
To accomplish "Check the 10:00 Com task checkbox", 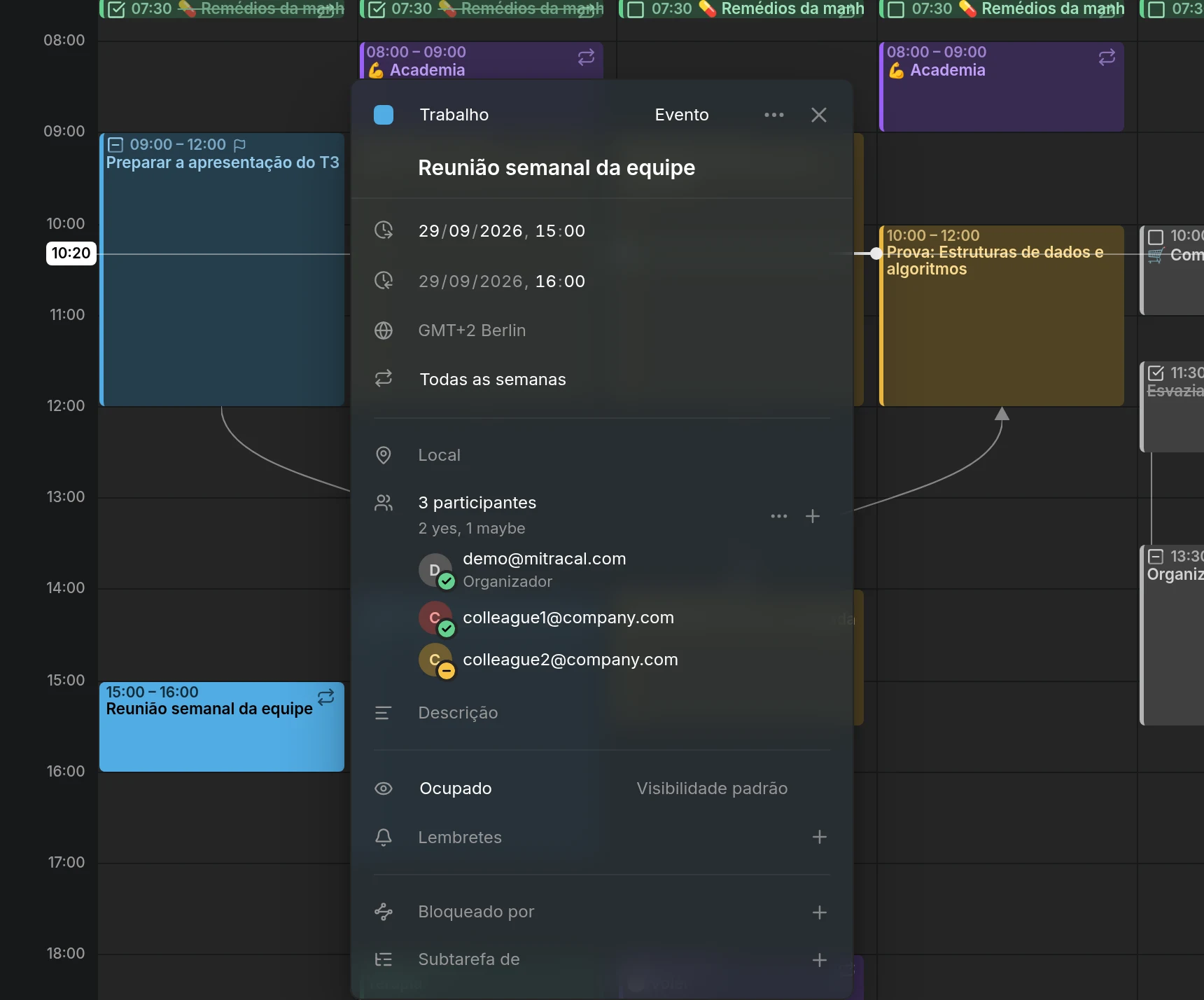I will [1156, 237].
